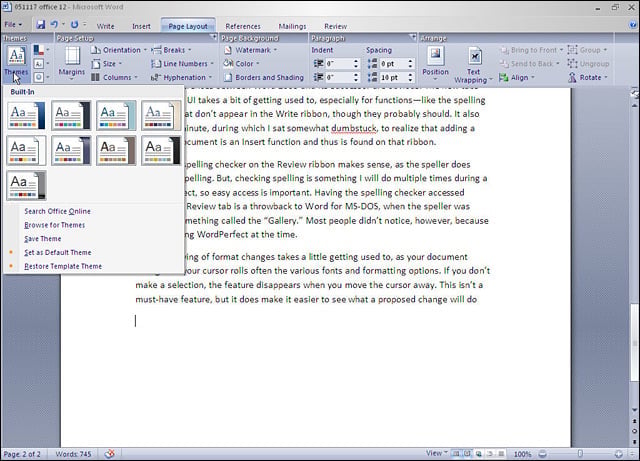Screen dimensions: 640x461
Task: Open the Hyphenation dropdown
Action: pos(182,78)
